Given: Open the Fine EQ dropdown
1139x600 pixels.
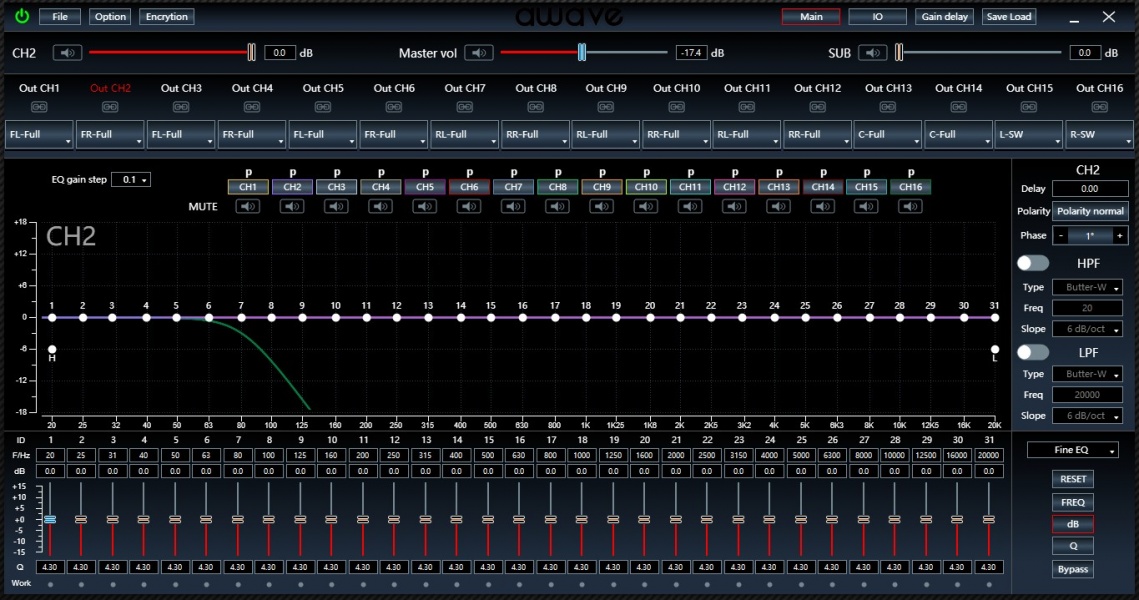Looking at the screenshot, I should [1072, 450].
